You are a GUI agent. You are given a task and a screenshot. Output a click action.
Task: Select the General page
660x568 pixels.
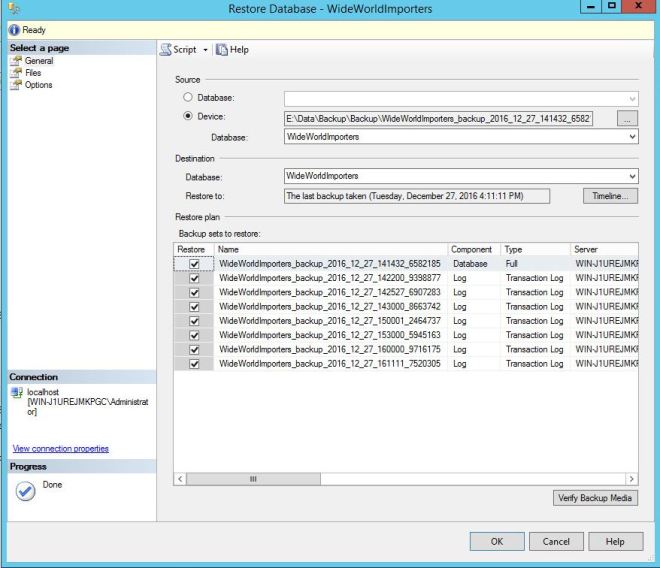(x=39, y=61)
